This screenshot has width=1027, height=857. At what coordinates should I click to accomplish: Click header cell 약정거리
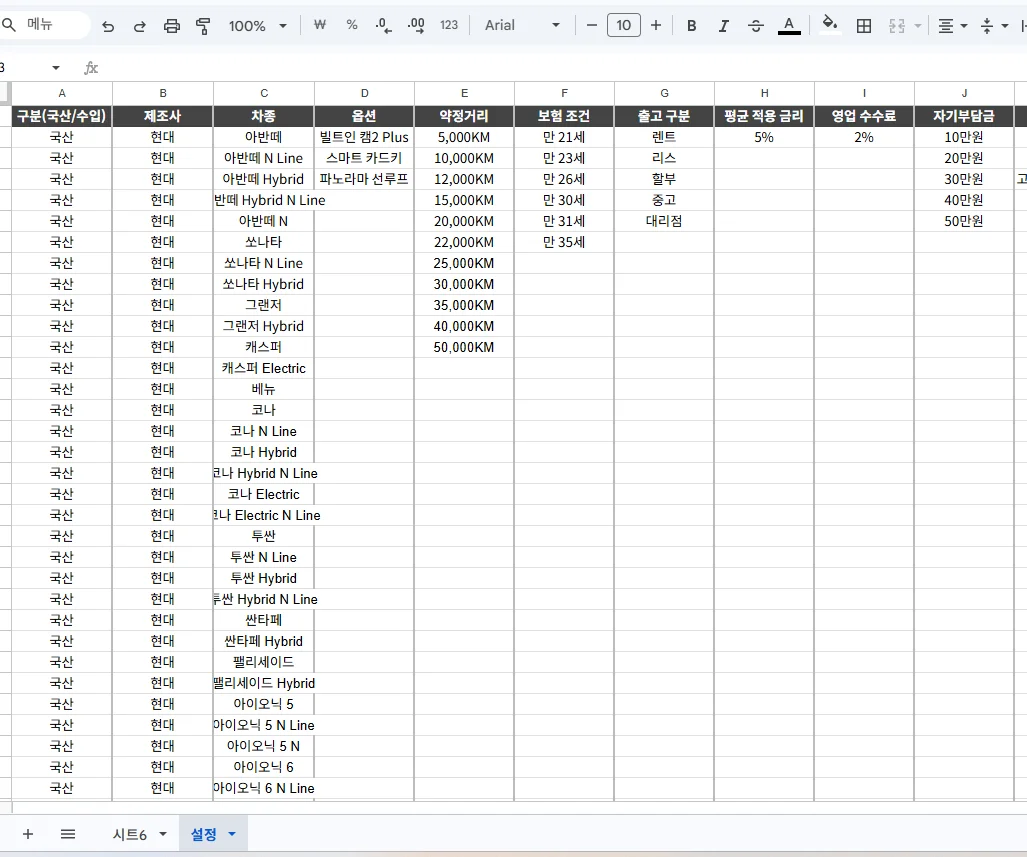(x=464, y=116)
